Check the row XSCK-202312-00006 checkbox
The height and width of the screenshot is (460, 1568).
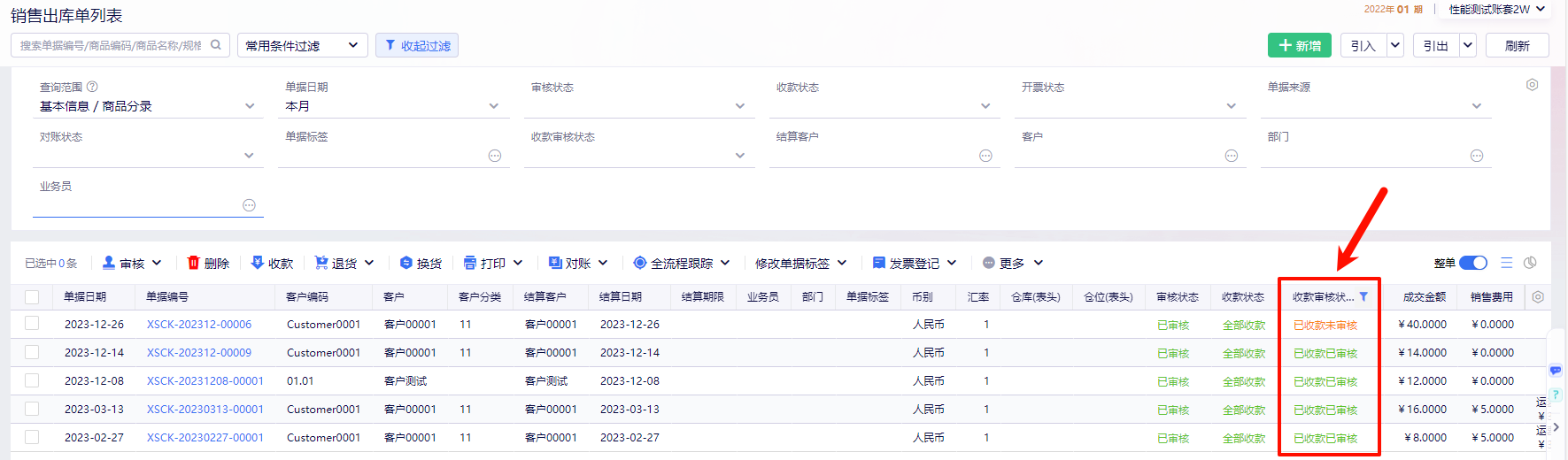tap(32, 324)
